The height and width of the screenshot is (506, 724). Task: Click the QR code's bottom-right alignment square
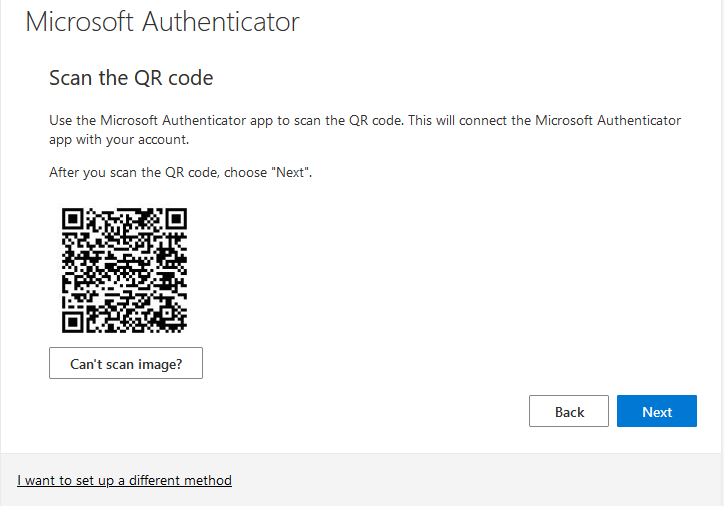point(169,314)
